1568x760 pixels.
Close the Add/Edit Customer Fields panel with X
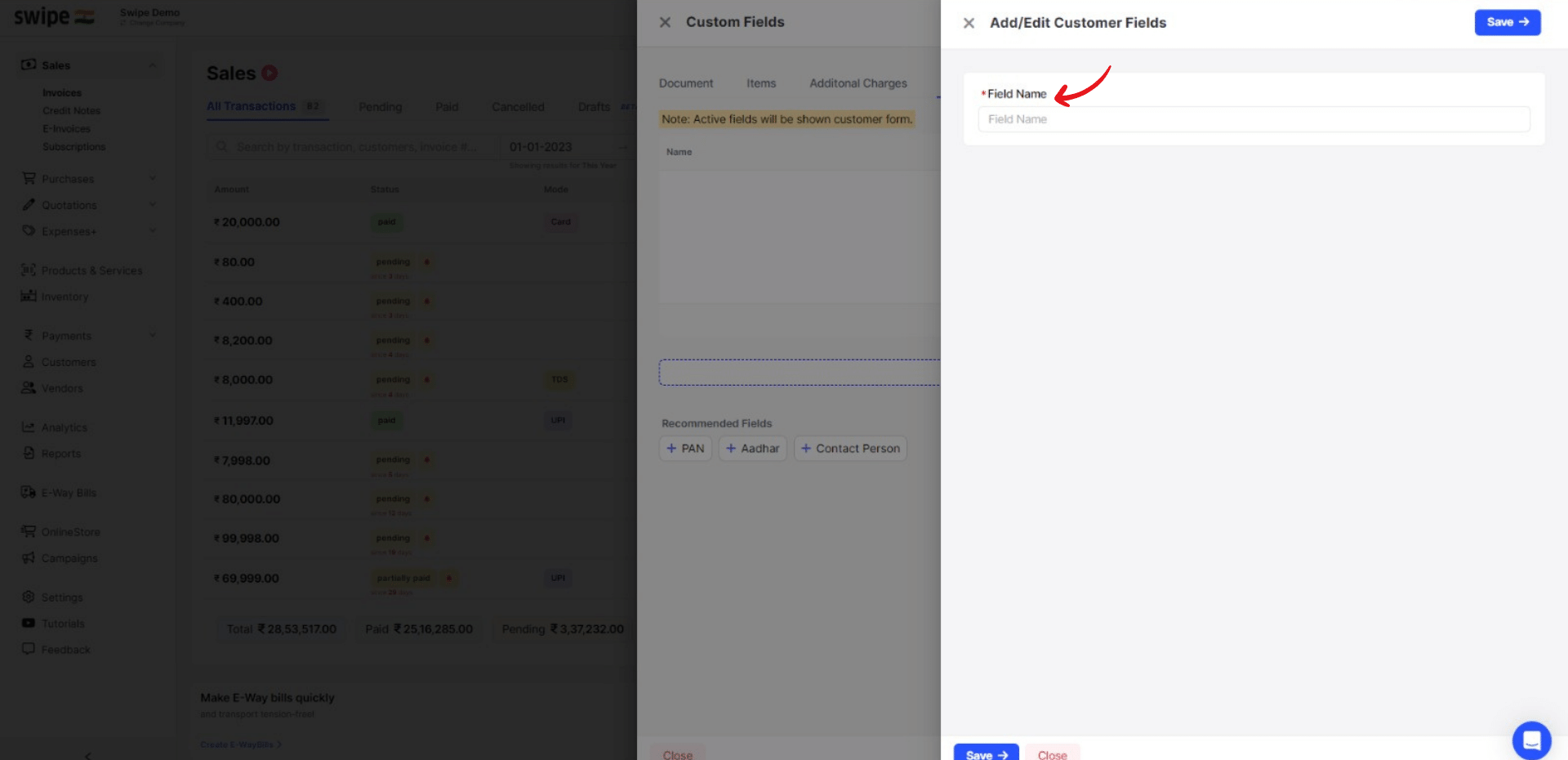click(x=969, y=23)
